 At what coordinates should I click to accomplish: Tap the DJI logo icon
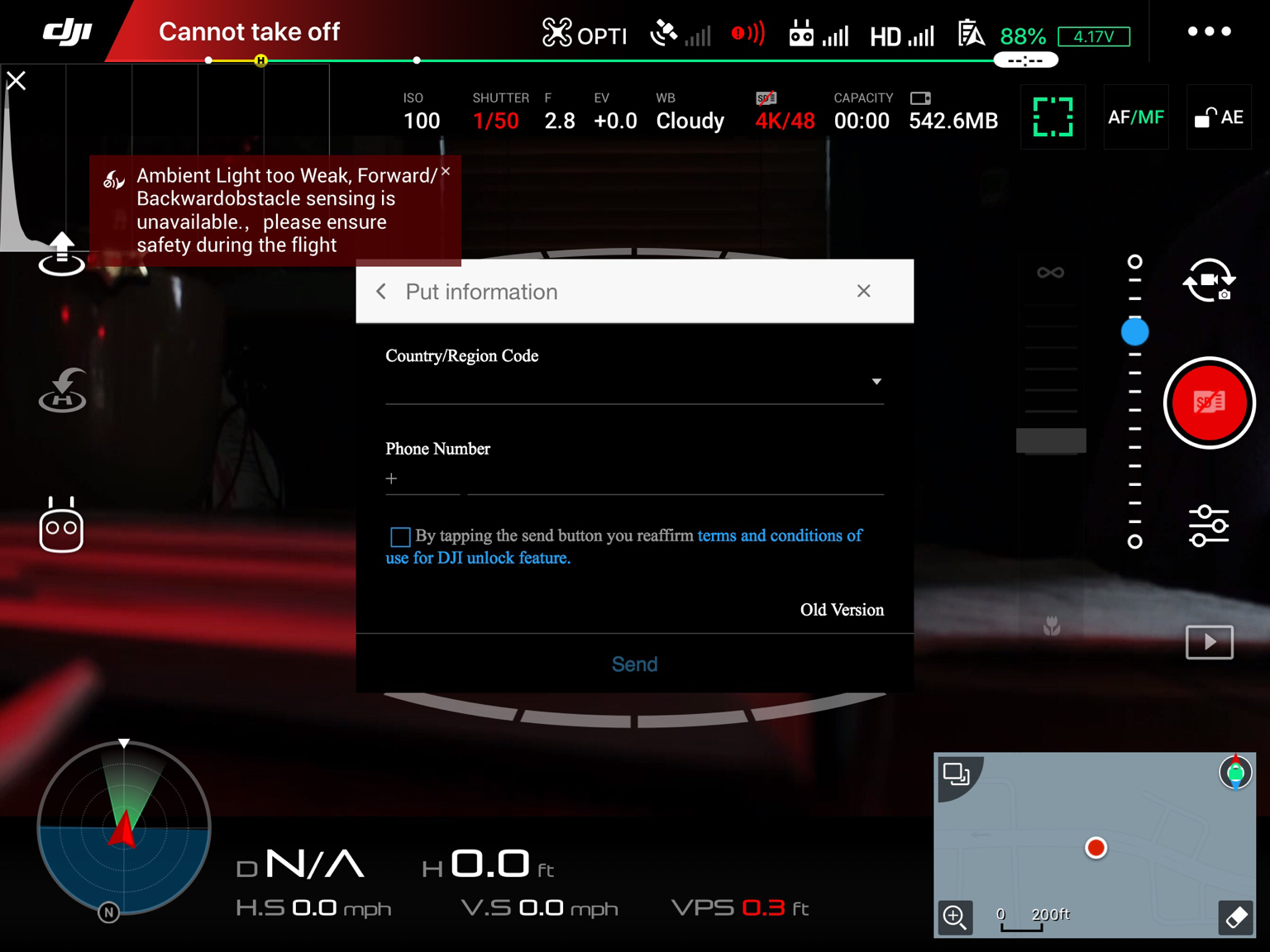click(x=68, y=32)
